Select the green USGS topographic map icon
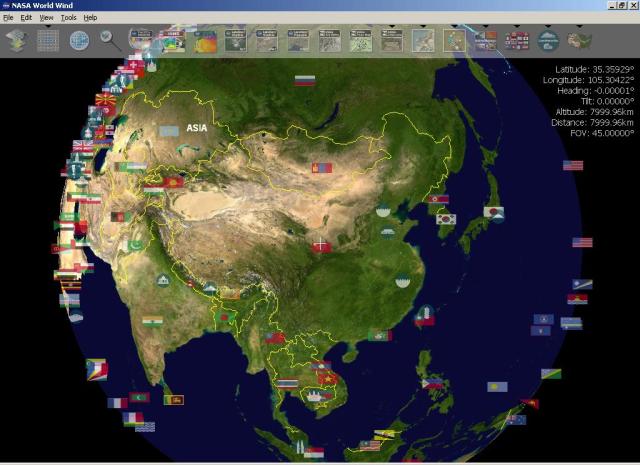Image resolution: width=640 pixels, height=465 pixels. click(361, 40)
